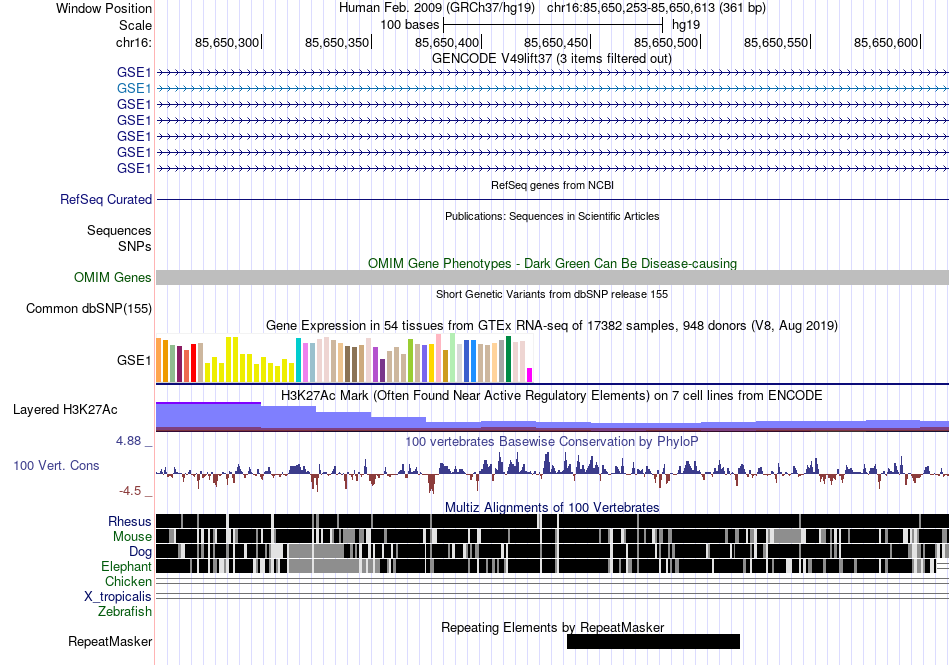Click the 4.88 PhyloP maximum value
950x665 pixels.
(128, 441)
